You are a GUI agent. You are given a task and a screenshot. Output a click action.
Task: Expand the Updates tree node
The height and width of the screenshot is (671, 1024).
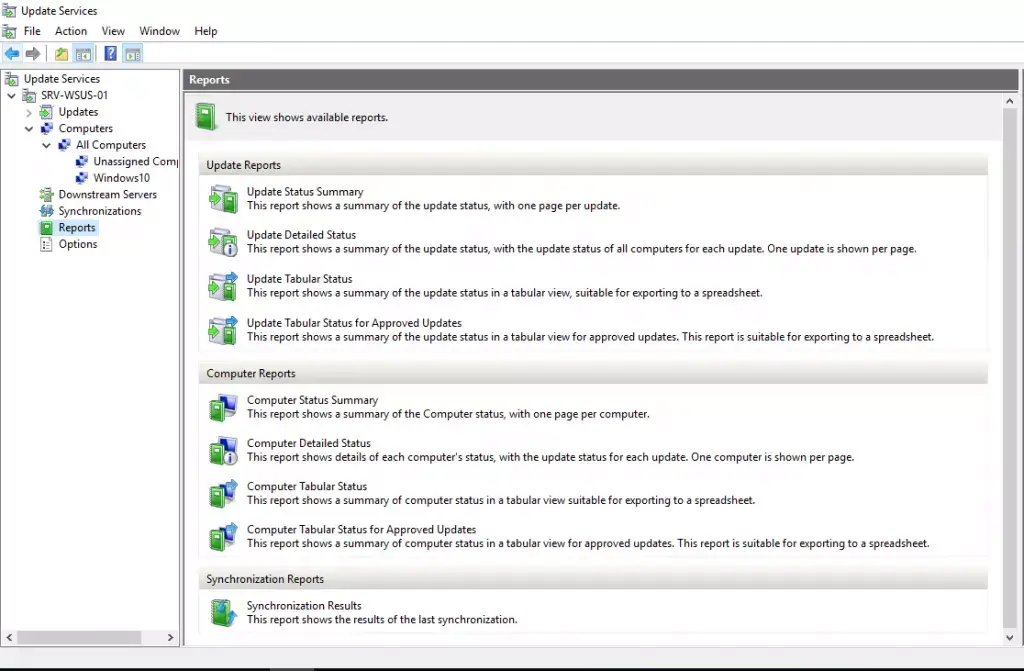point(29,112)
